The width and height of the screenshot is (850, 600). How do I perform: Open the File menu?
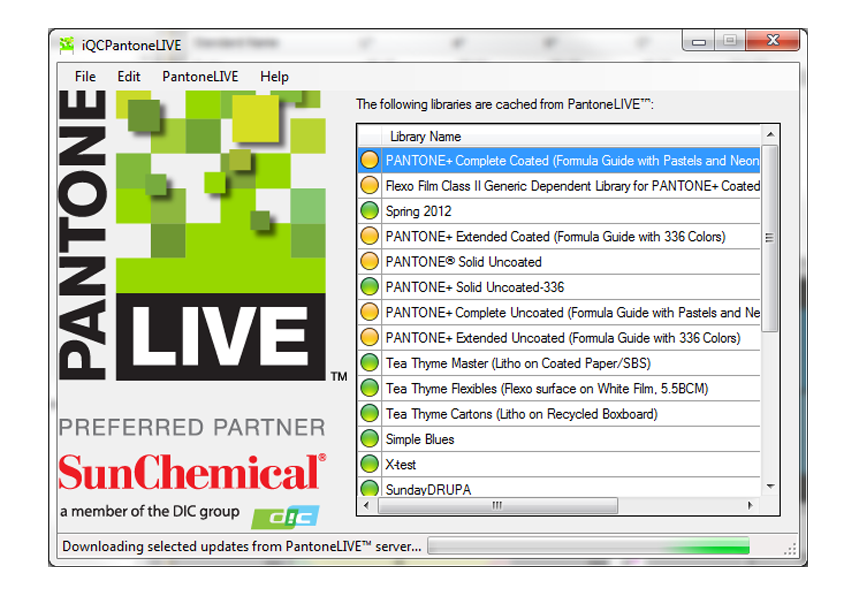[x=85, y=76]
